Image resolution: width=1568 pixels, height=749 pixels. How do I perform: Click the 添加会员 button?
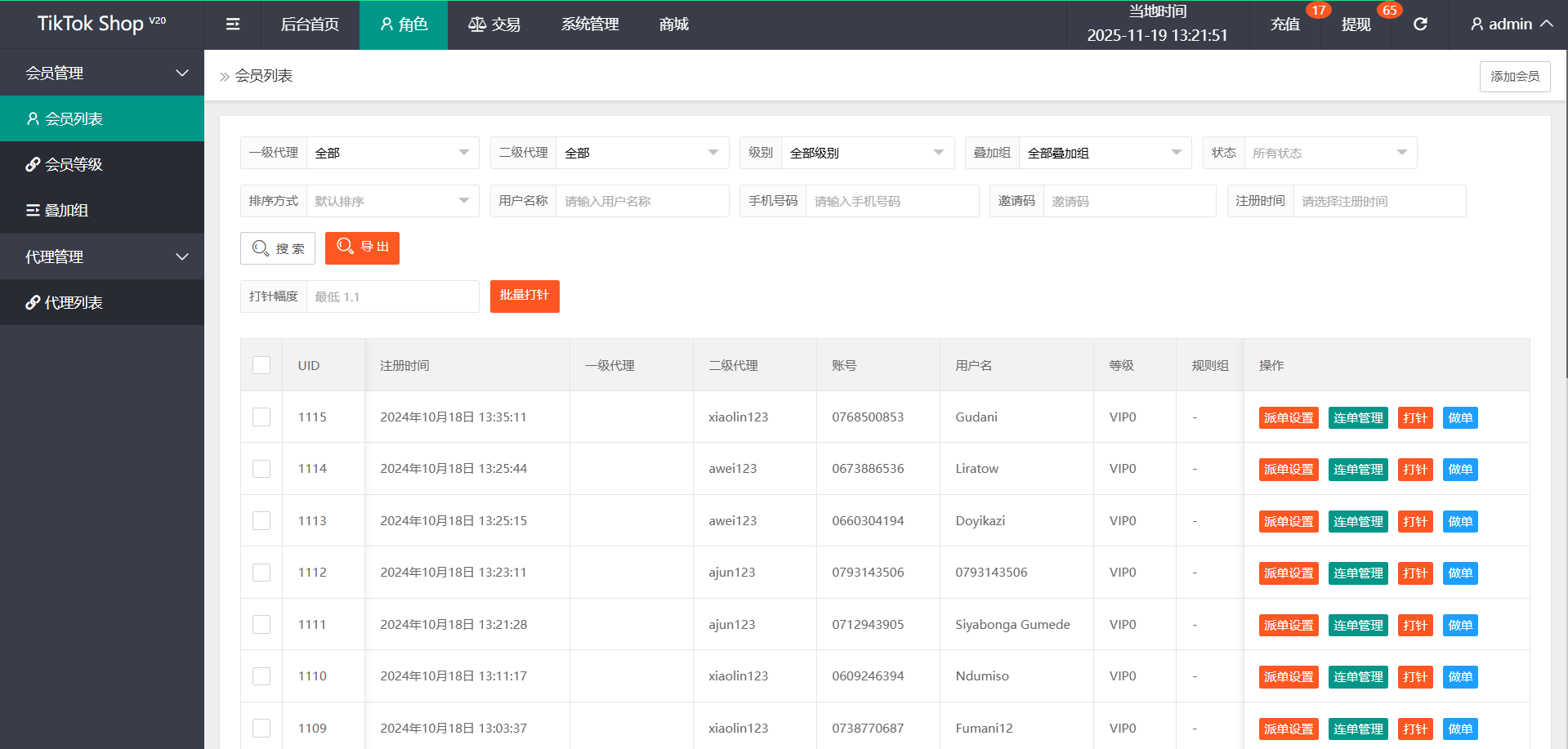pyautogui.click(x=1514, y=76)
